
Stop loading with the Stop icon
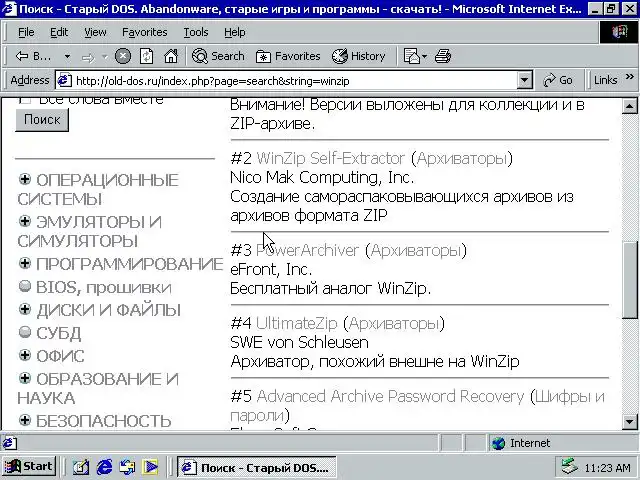122,56
